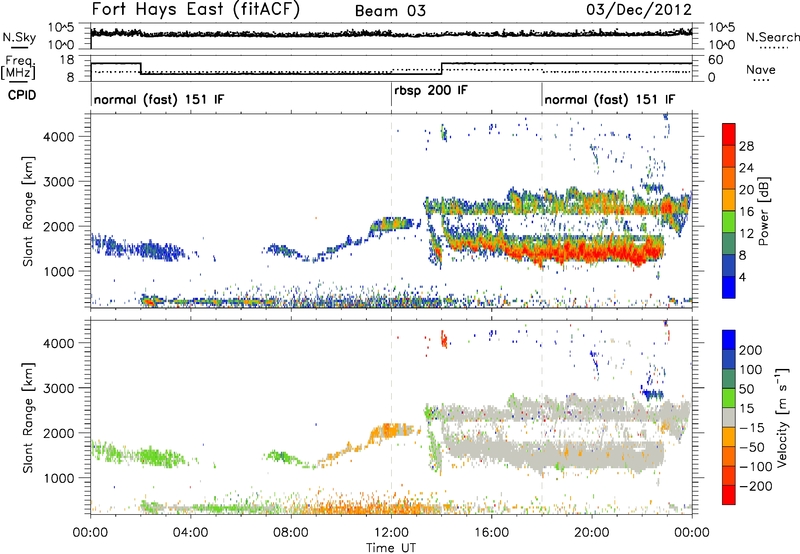Click the '20:00' time tick label
Screen dimensions: 800x554
click(x=592, y=533)
